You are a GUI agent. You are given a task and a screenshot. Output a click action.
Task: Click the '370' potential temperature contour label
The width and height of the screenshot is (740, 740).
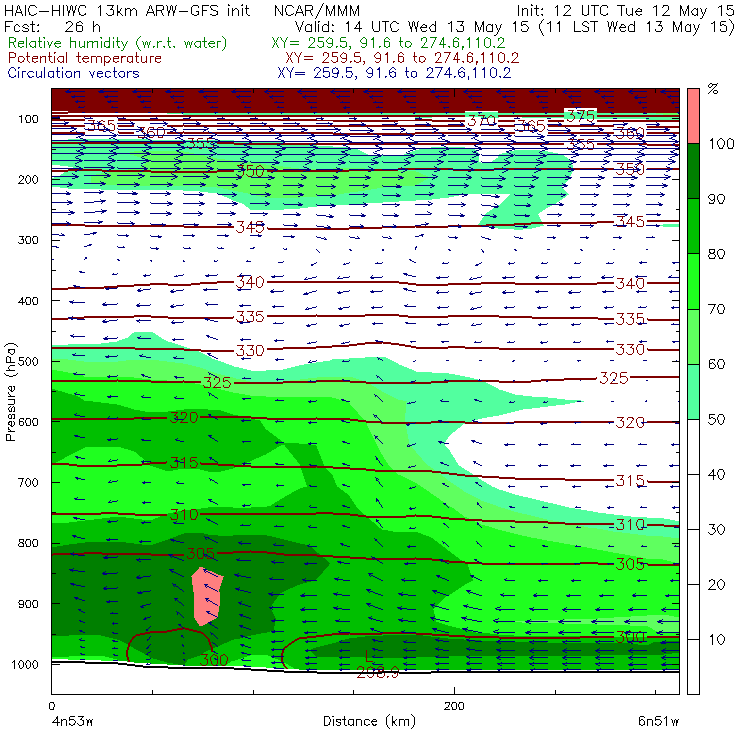(481, 120)
